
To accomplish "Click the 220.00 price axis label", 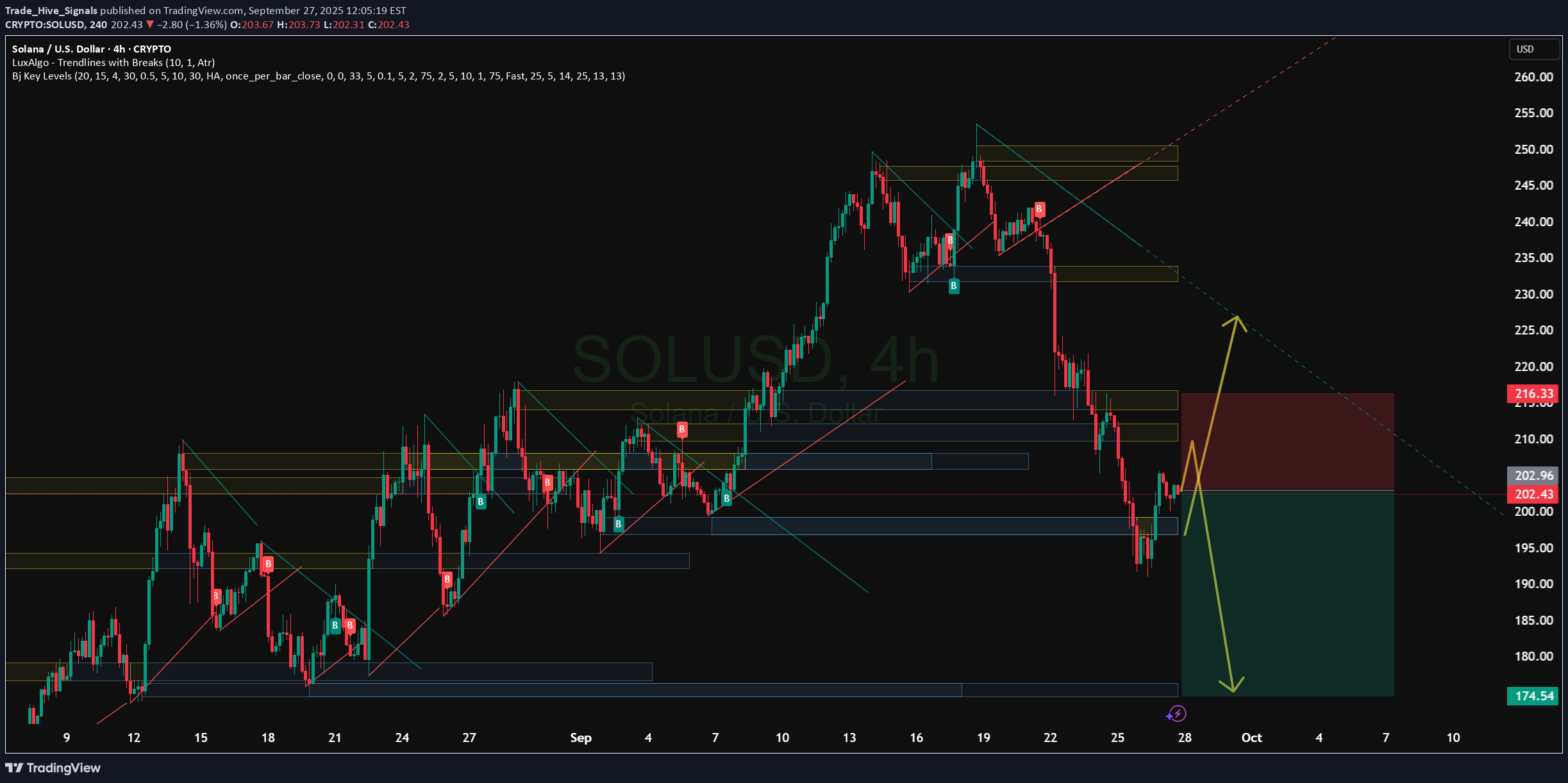I will tap(1533, 367).
